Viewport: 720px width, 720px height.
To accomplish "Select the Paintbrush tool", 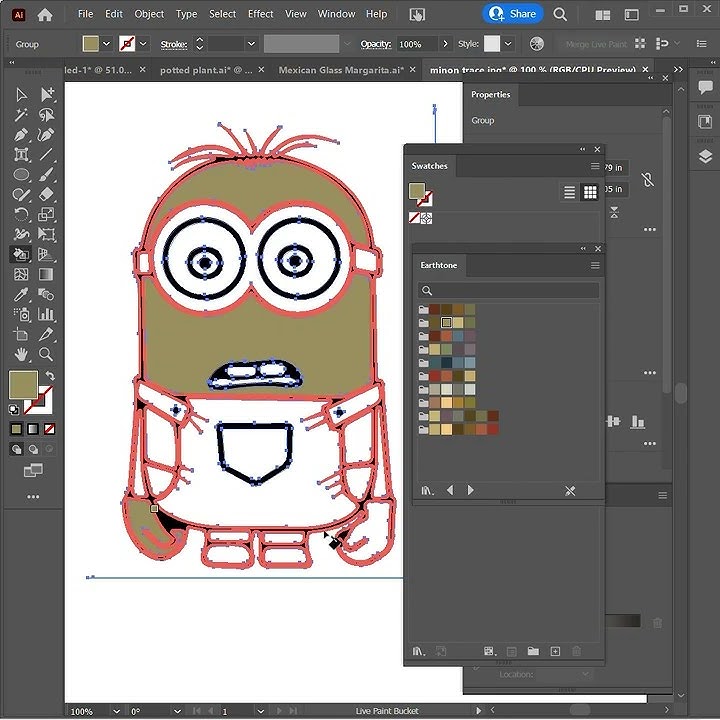I will point(46,174).
